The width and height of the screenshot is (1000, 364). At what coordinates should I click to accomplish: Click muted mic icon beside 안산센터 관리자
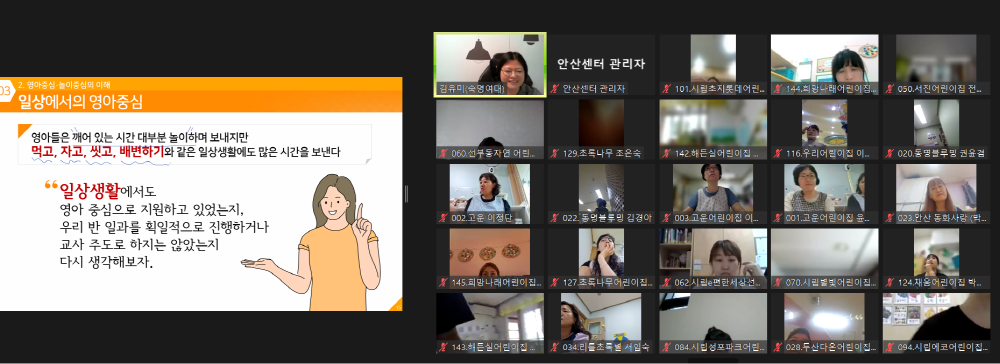pos(555,89)
